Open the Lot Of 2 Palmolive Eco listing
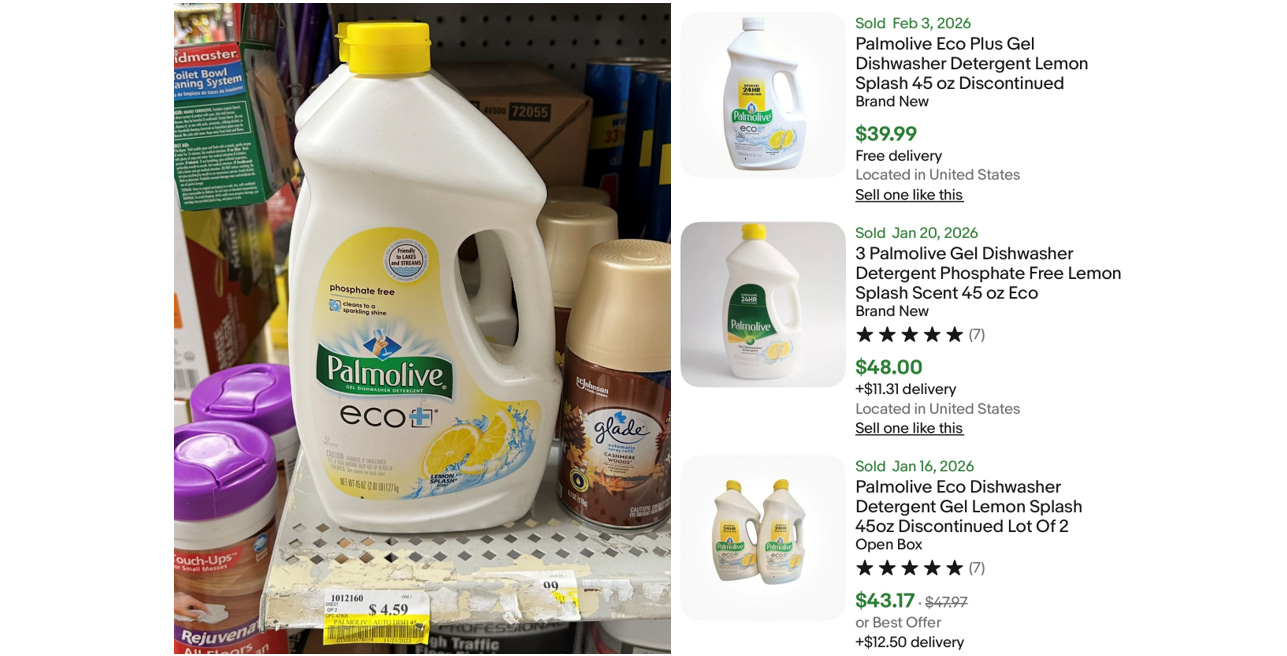The height and width of the screenshot is (656, 1287). click(x=968, y=506)
